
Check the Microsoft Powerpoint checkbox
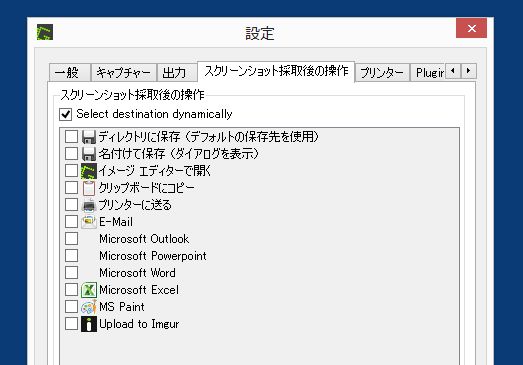point(71,256)
